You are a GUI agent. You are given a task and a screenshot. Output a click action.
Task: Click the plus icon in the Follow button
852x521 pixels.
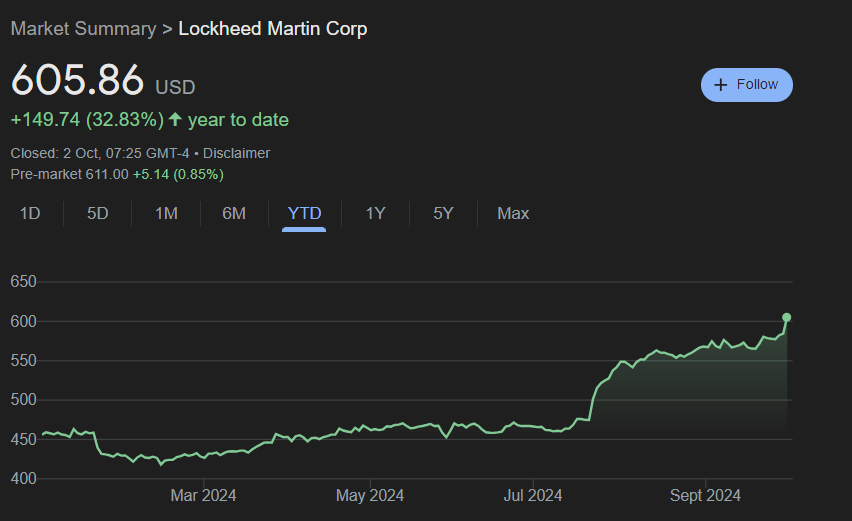(x=721, y=85)
